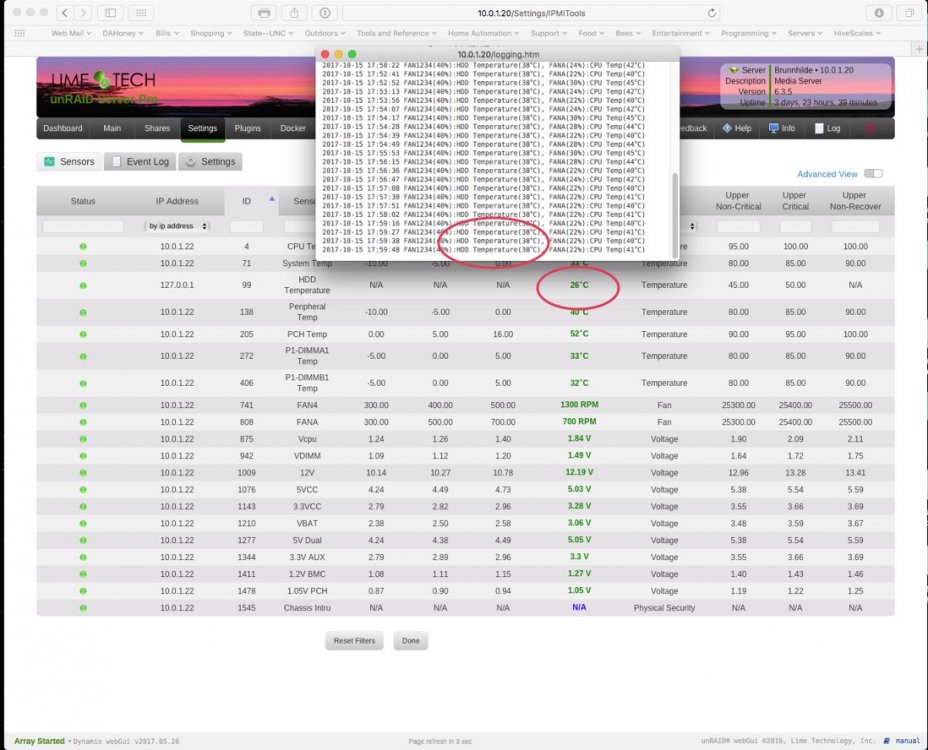Click the 127.0.0.1 IP address cell
Image resolution: width=928 pixels, height=750 pixels.
[176, 285]
